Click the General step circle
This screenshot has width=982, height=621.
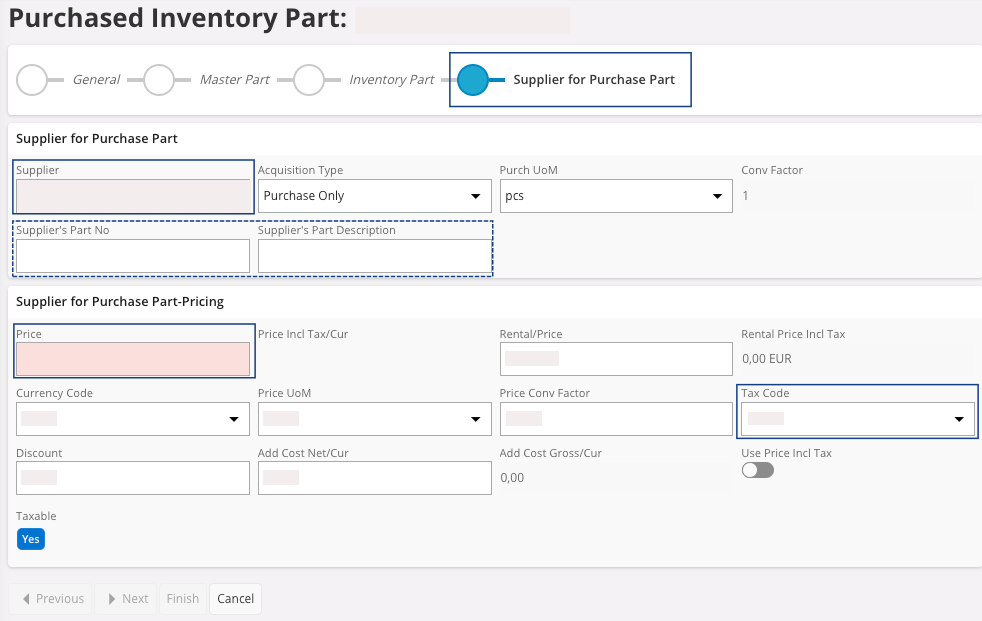pos(33,80)
